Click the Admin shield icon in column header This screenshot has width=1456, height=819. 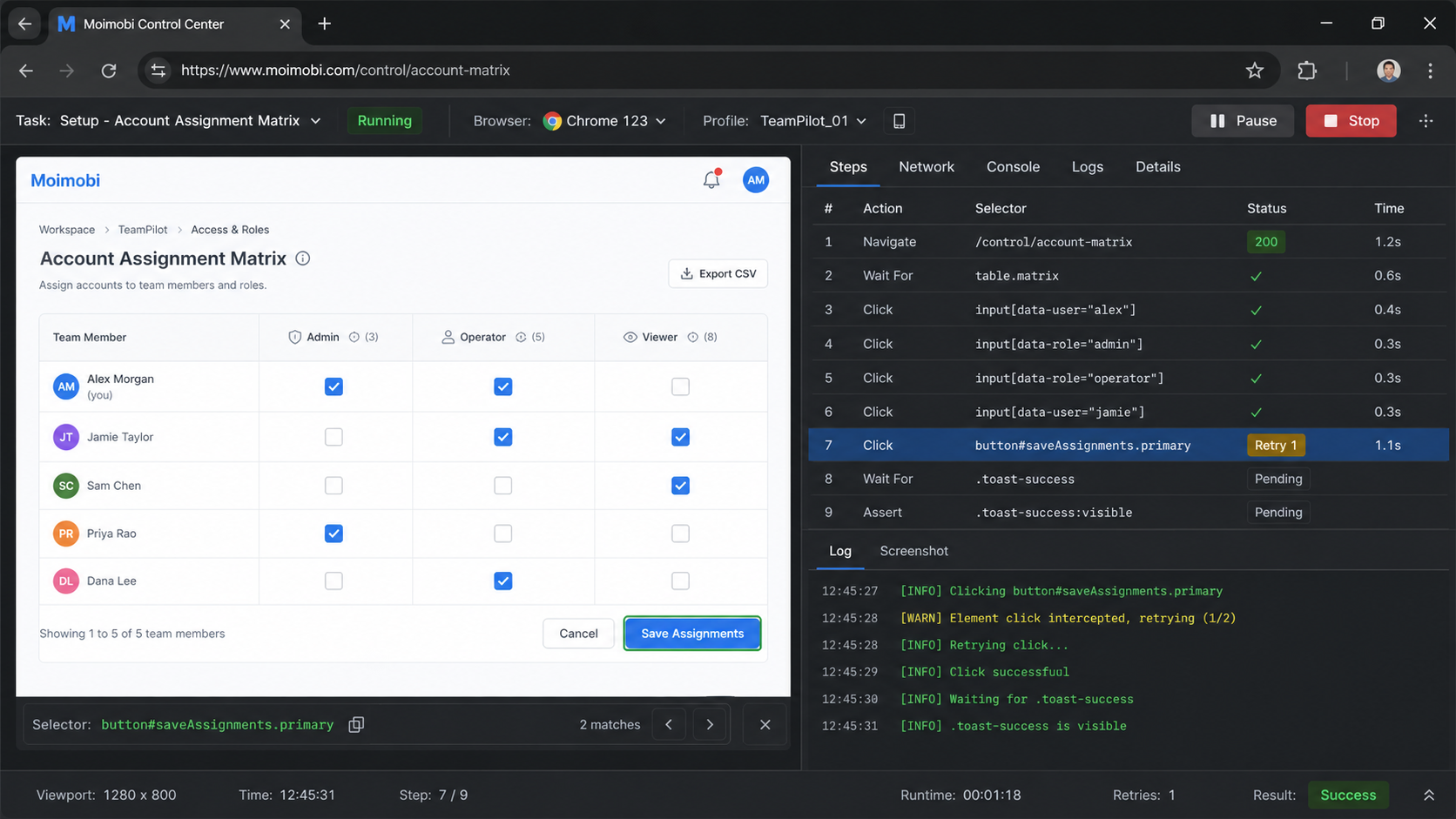(294, 337)
